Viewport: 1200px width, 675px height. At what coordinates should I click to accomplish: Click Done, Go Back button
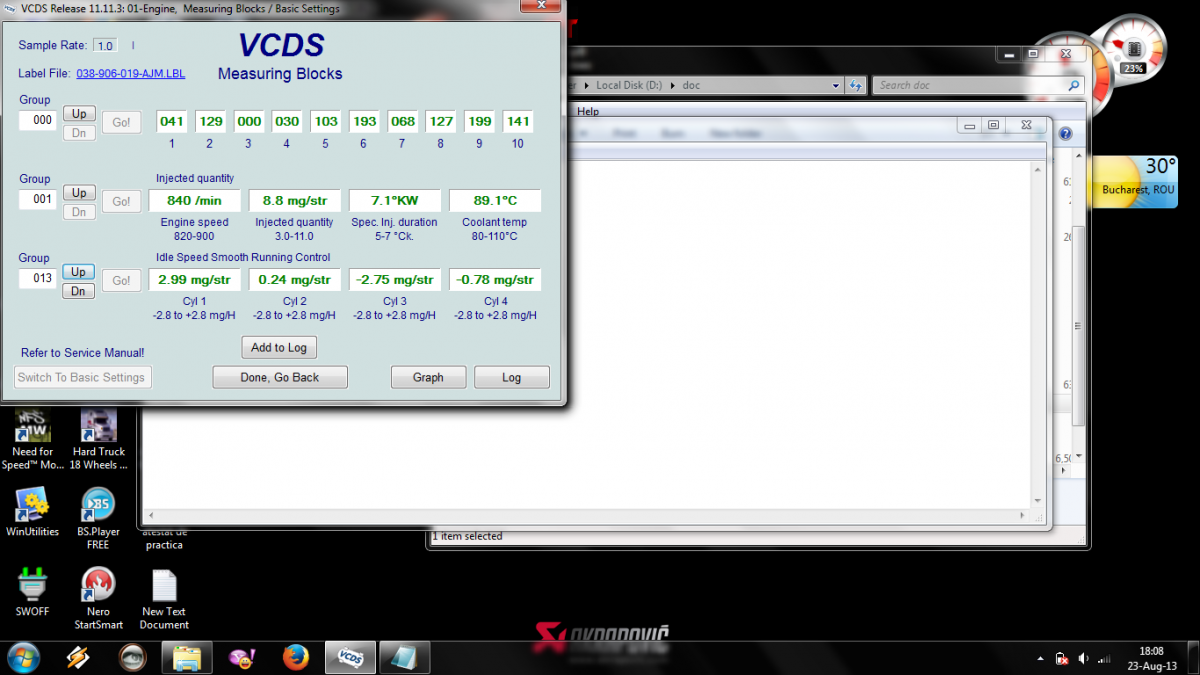280,377
